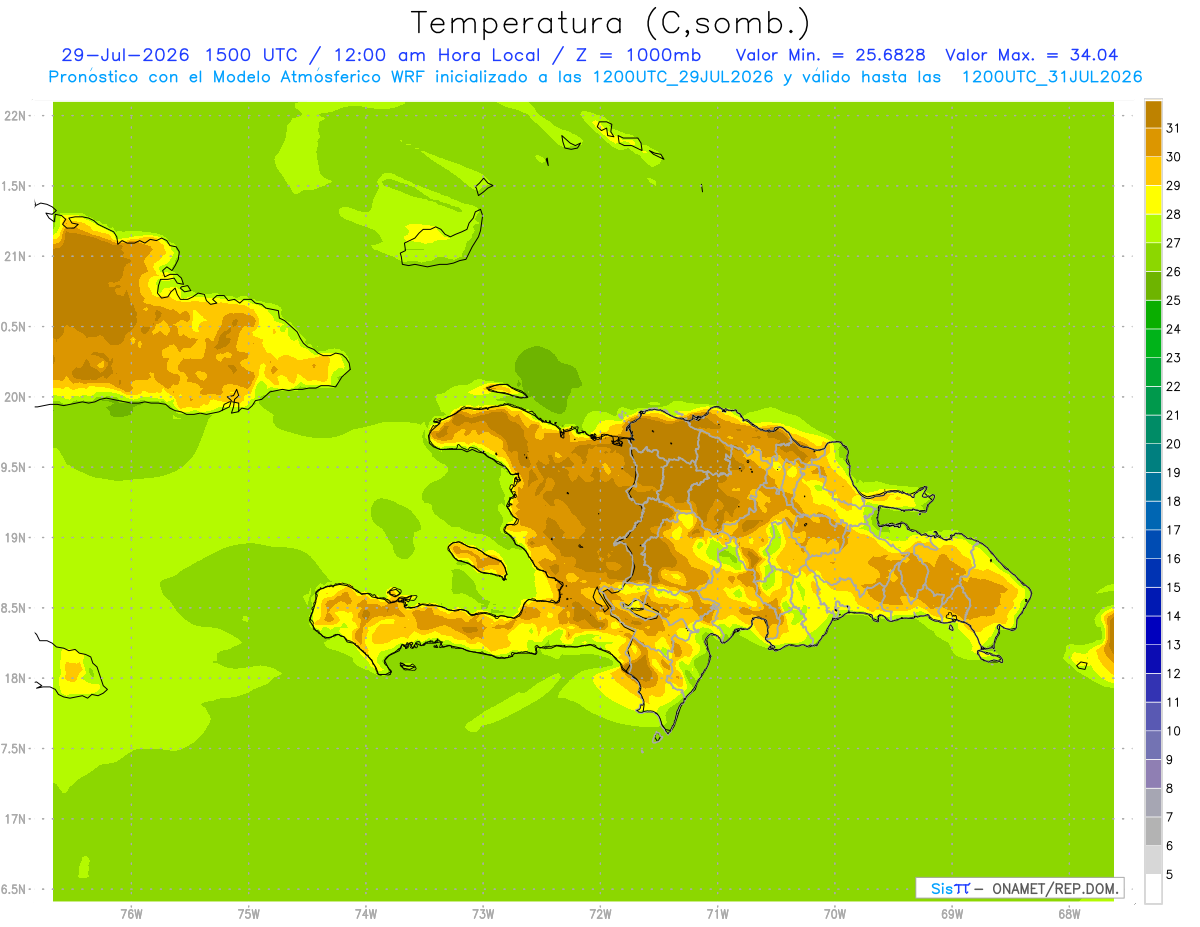Click the "19N" latitude axis label
Screen dimensions: 1200x927
[x=15, y=538]
